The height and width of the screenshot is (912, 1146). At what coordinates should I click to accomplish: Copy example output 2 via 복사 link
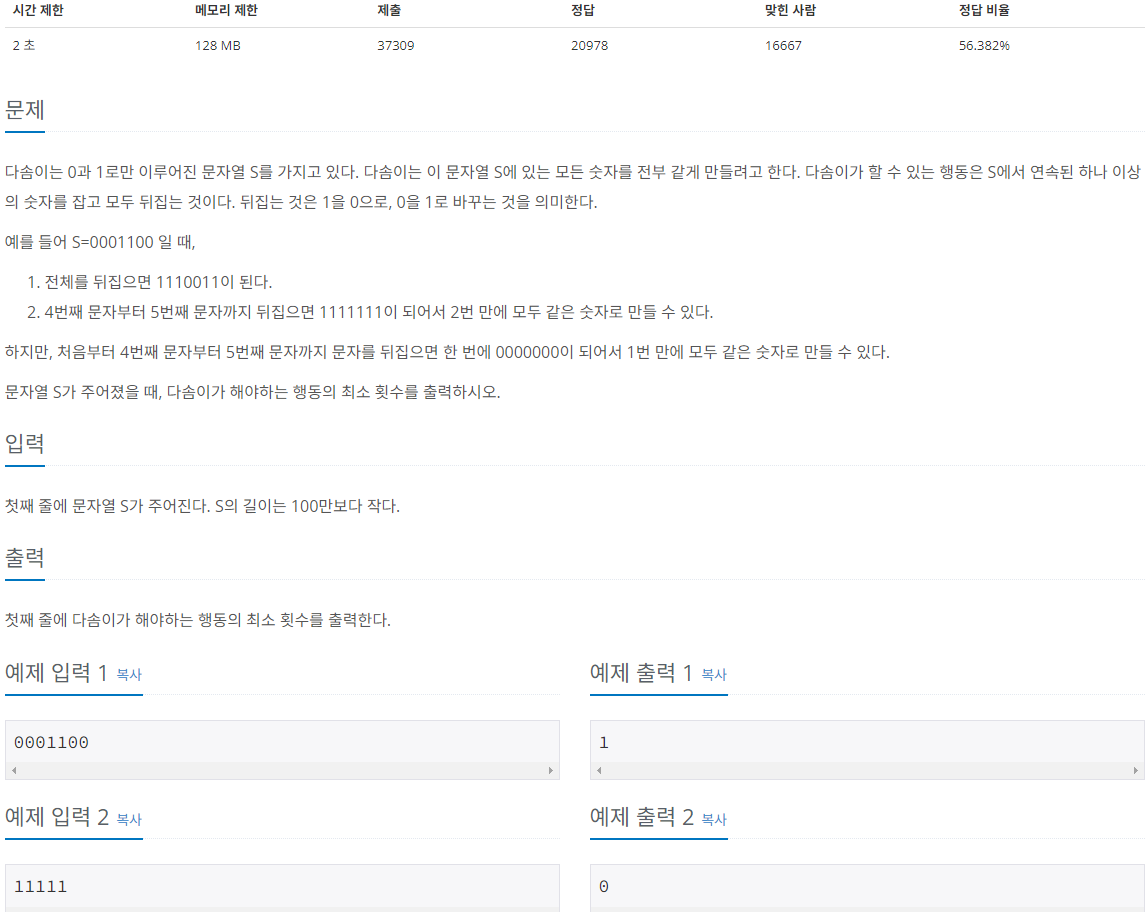[713, 819]
